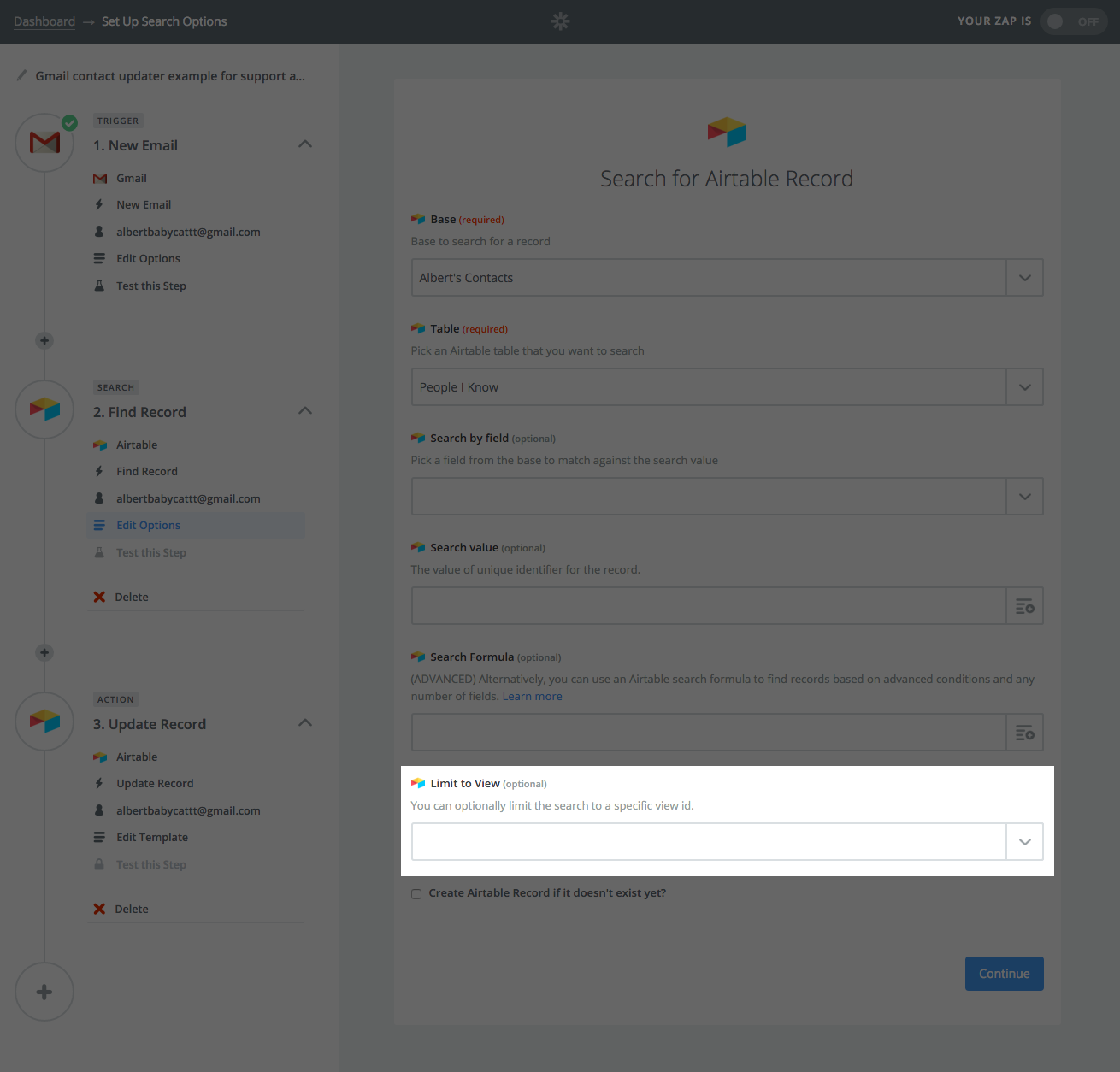Image resolution: width=1120 pixels, height=1072 pixels.
Task: Click the Search Formula input field
Action: click(x=709, y=733)
